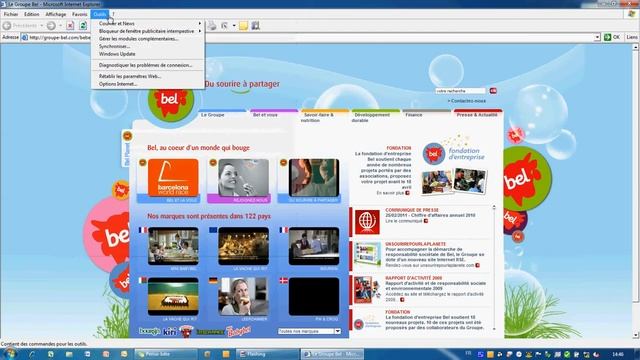
Task: Open the Savoir-faire & nutrition tab
Action: click(x=319, y=118)
